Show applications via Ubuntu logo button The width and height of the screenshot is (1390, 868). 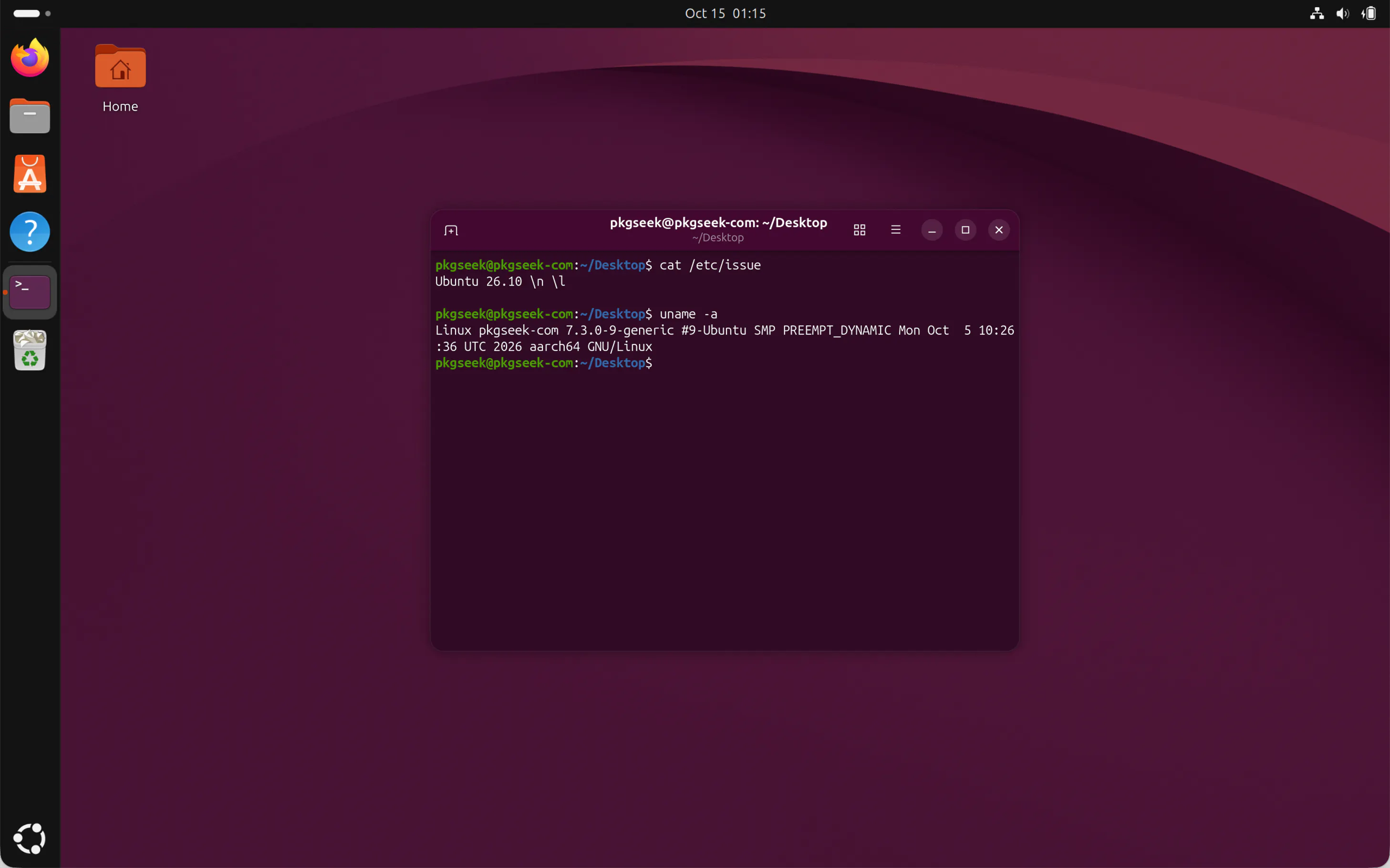30,839
